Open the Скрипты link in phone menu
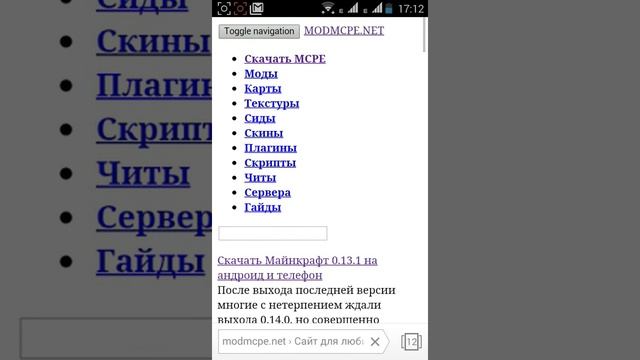640x360 pixels. click(270, 163)
